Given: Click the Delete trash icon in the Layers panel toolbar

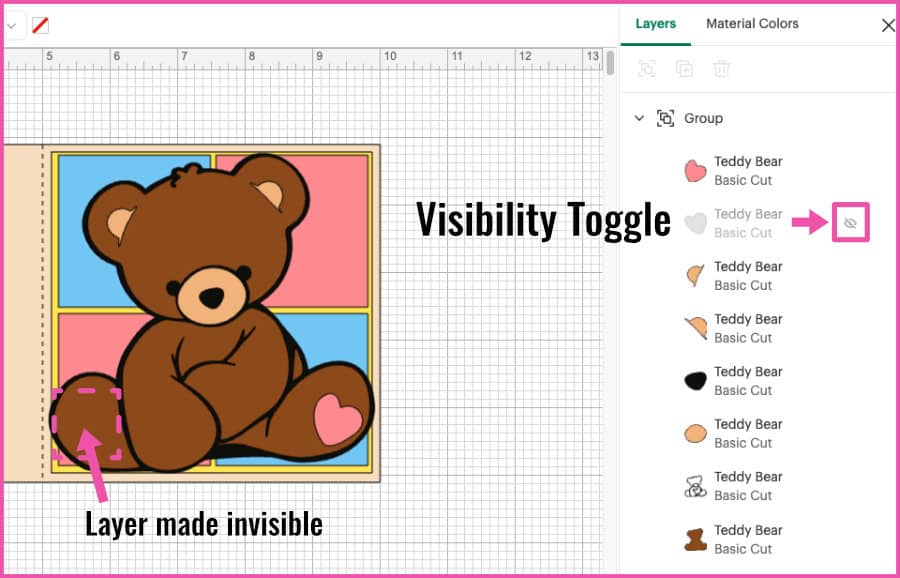Looking at the screenshot, I should [x=721, y=69].
